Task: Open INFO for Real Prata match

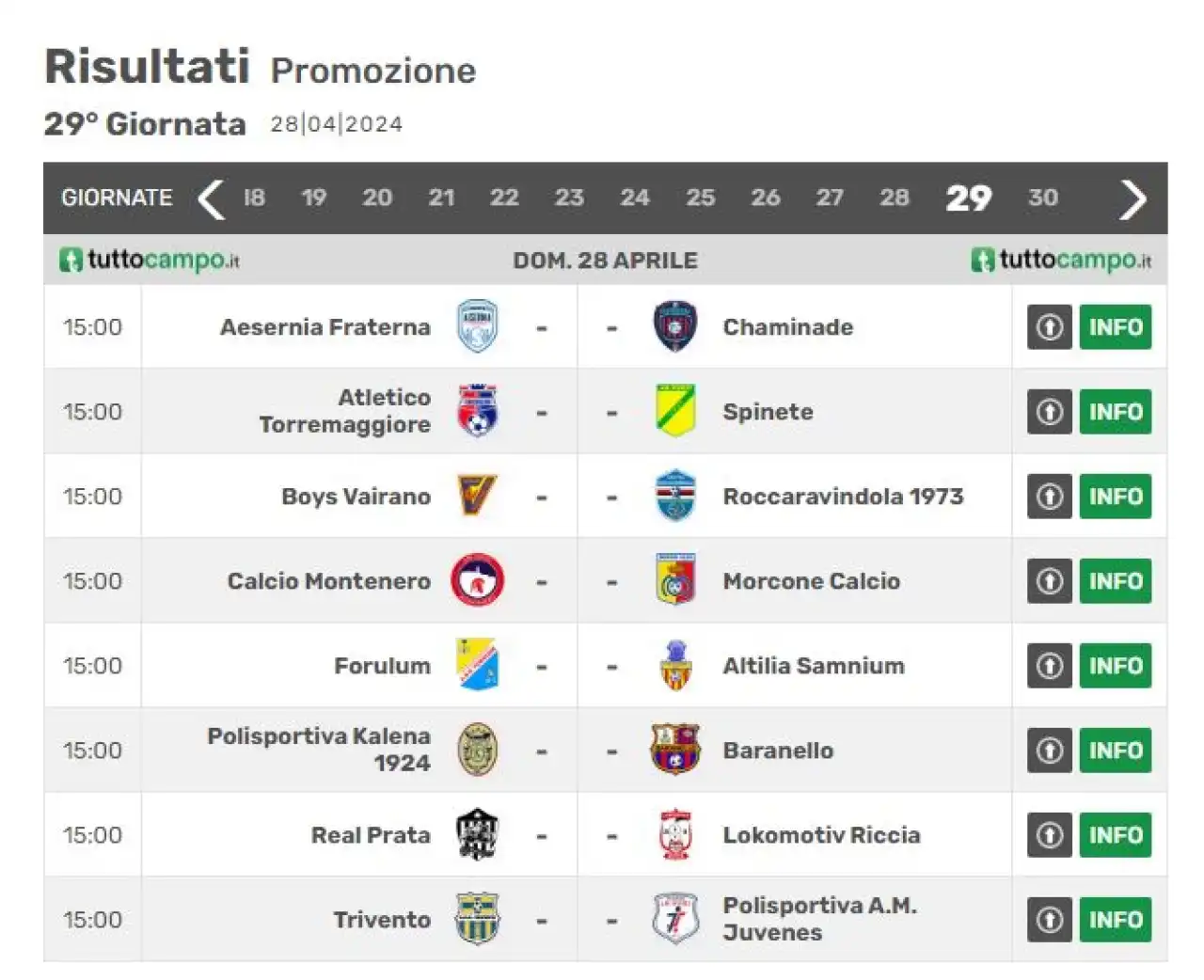Action: [1116, 835]
